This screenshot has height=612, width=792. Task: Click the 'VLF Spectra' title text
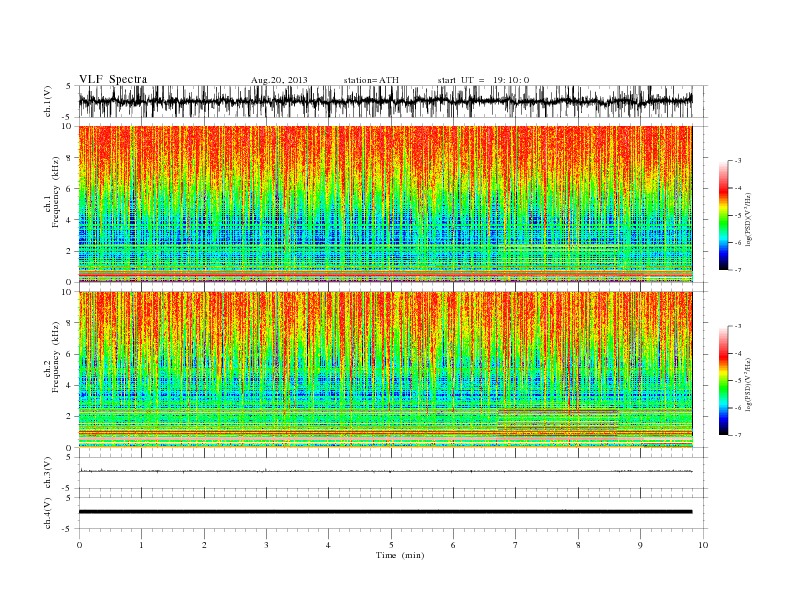pyautogui.click(x=113, y=79)
